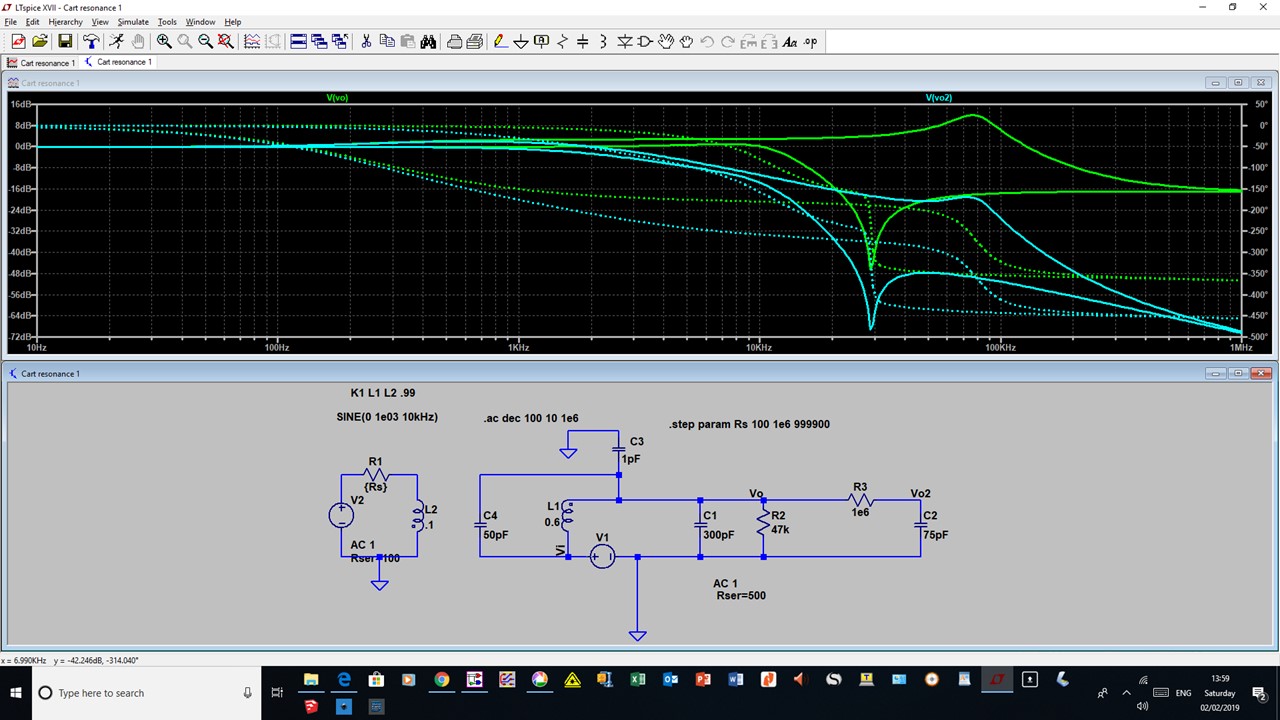Click the V1 voltage source symbol
Image resolution: width=1280 pixels, height=720 pixels.
click(x=602, y=557)
